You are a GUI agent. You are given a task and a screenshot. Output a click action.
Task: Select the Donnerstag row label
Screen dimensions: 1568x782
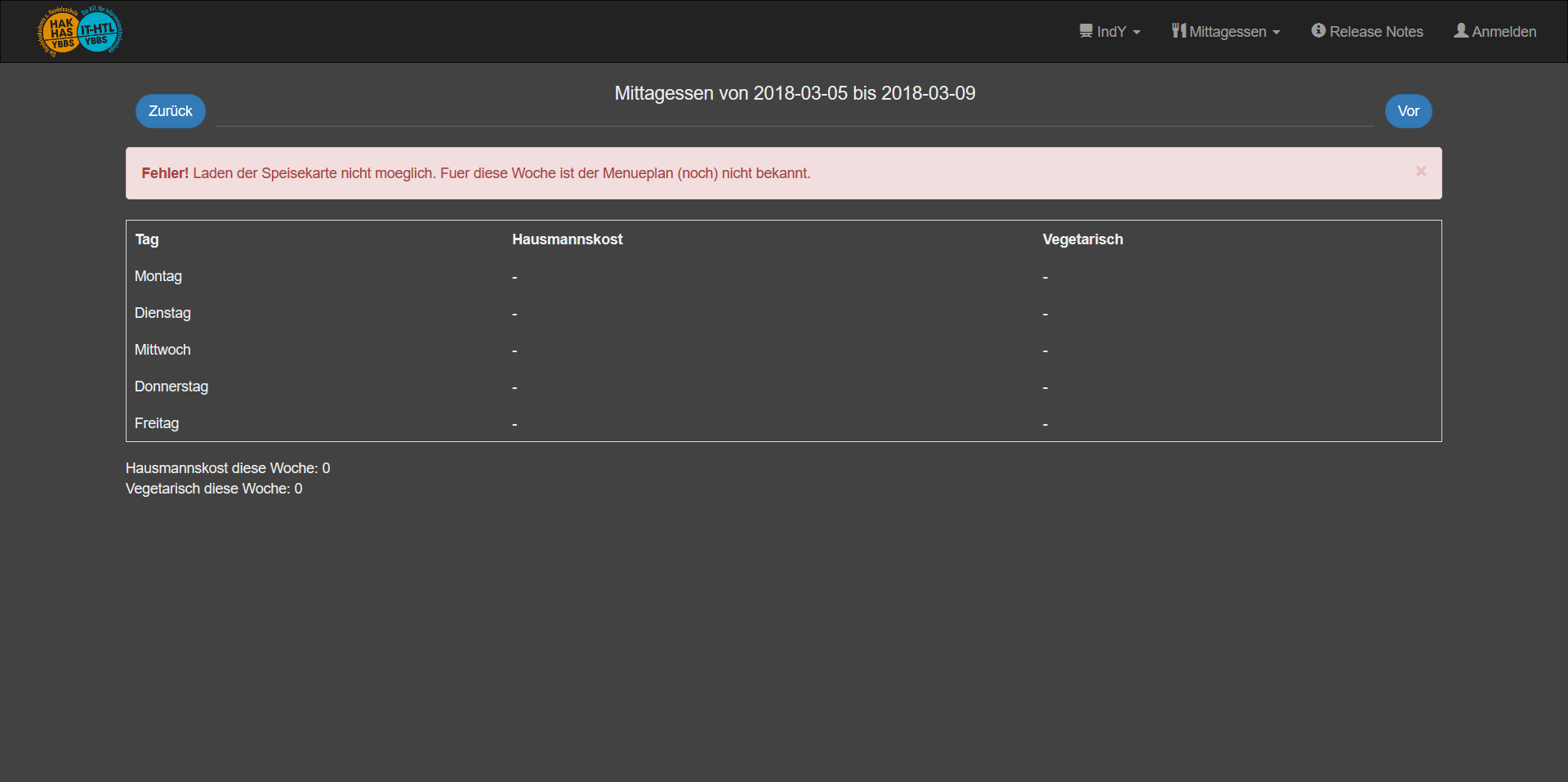point(171,387)
